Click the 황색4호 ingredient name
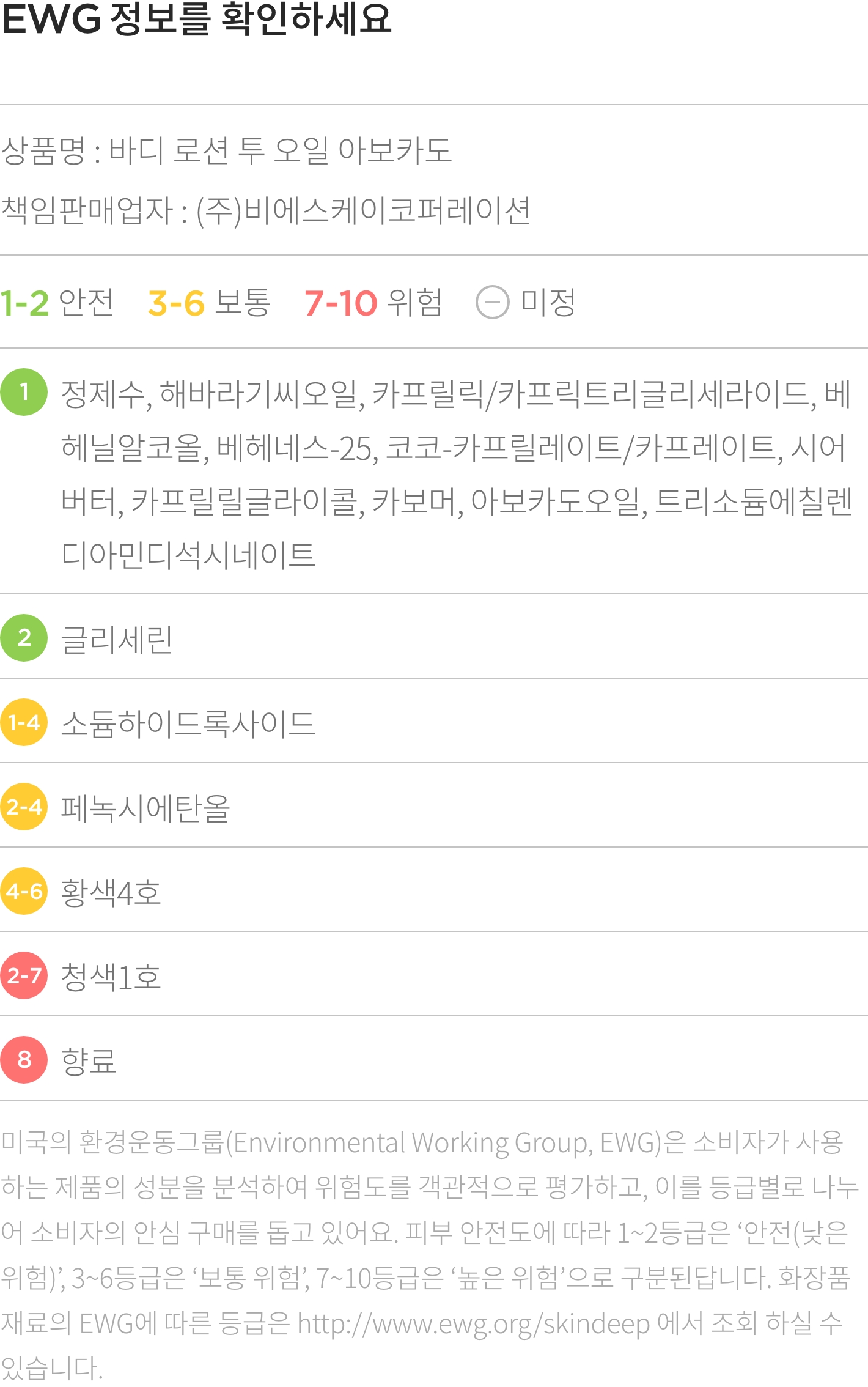 coord(111,893)
